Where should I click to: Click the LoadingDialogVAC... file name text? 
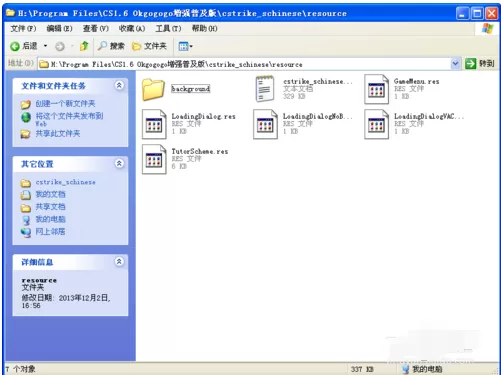pos(429,116)
